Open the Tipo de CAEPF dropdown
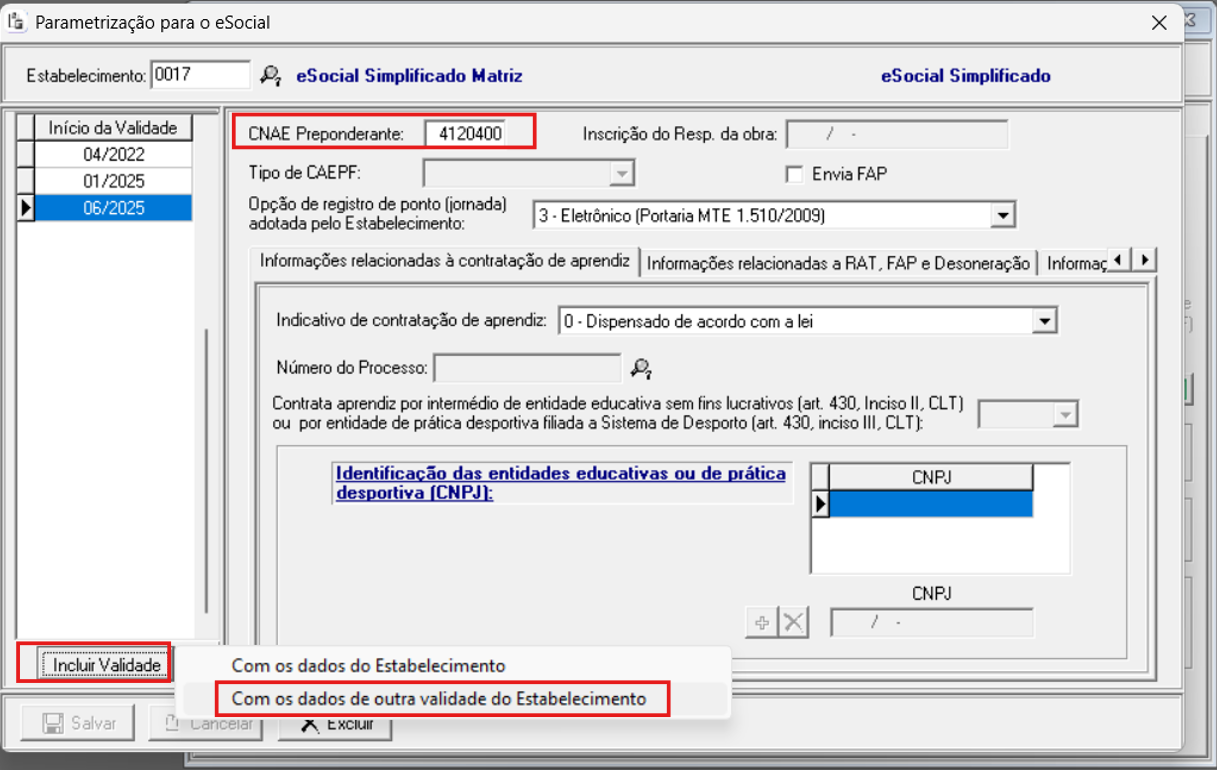 click(623, 174)
